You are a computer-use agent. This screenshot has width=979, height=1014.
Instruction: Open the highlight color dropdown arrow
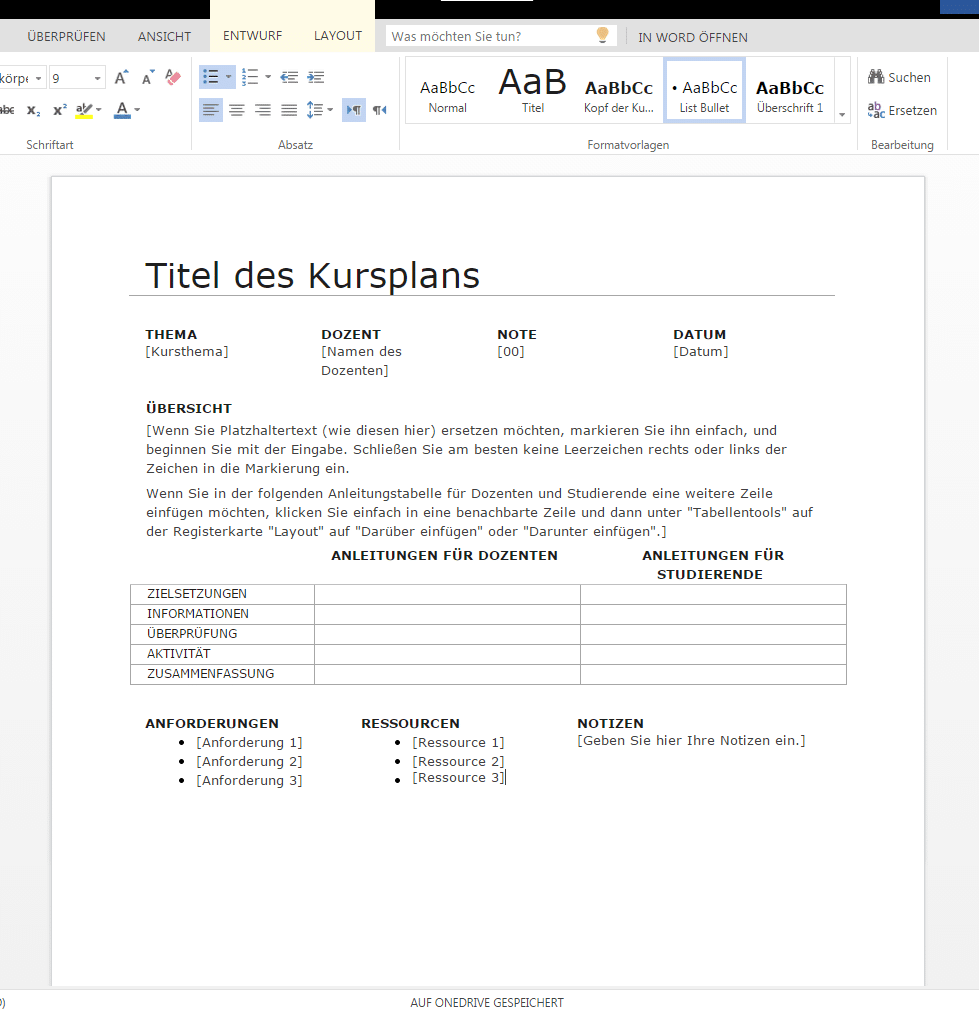[x=98, y=110]
